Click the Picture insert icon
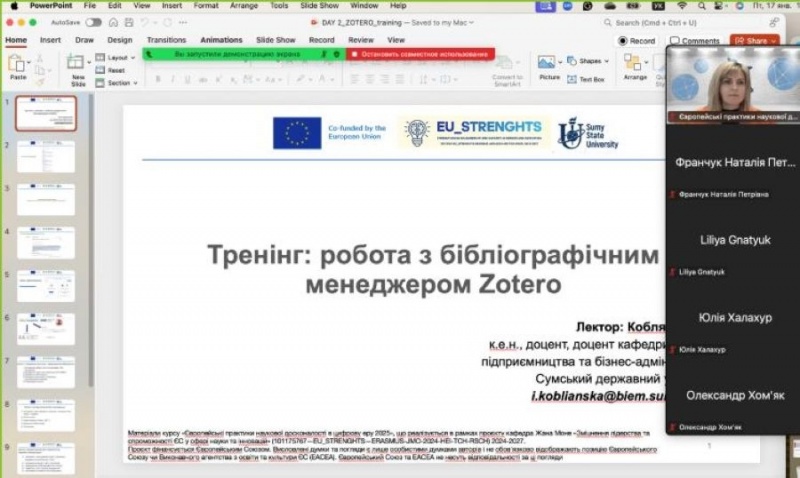Image resolution: width=800 pixels, height=478 pixels. pos(546,62)
